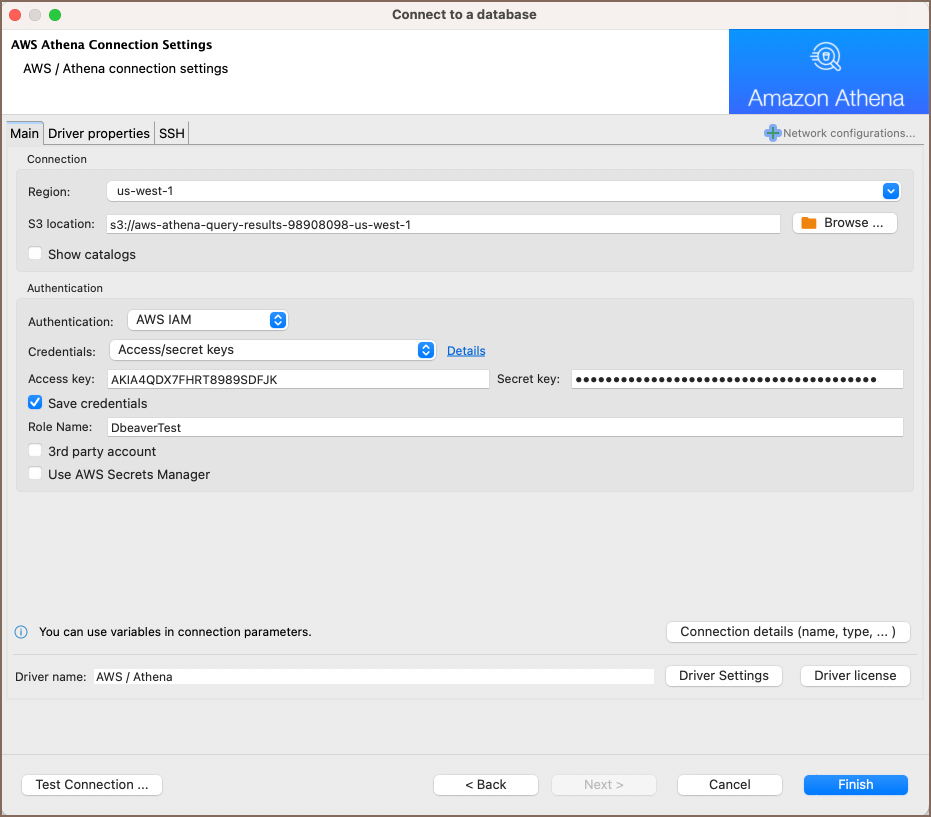Screen dimensions: 931x817
Task: Open the Credentials type dropdown
Action: point(426,350)
